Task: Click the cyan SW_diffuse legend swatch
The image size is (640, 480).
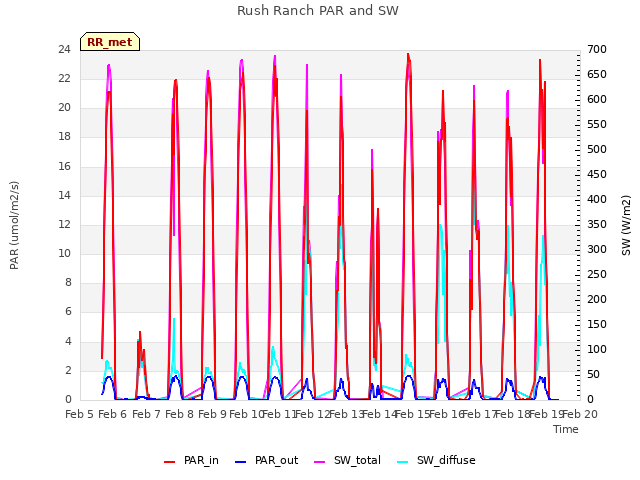Action: 402,462
